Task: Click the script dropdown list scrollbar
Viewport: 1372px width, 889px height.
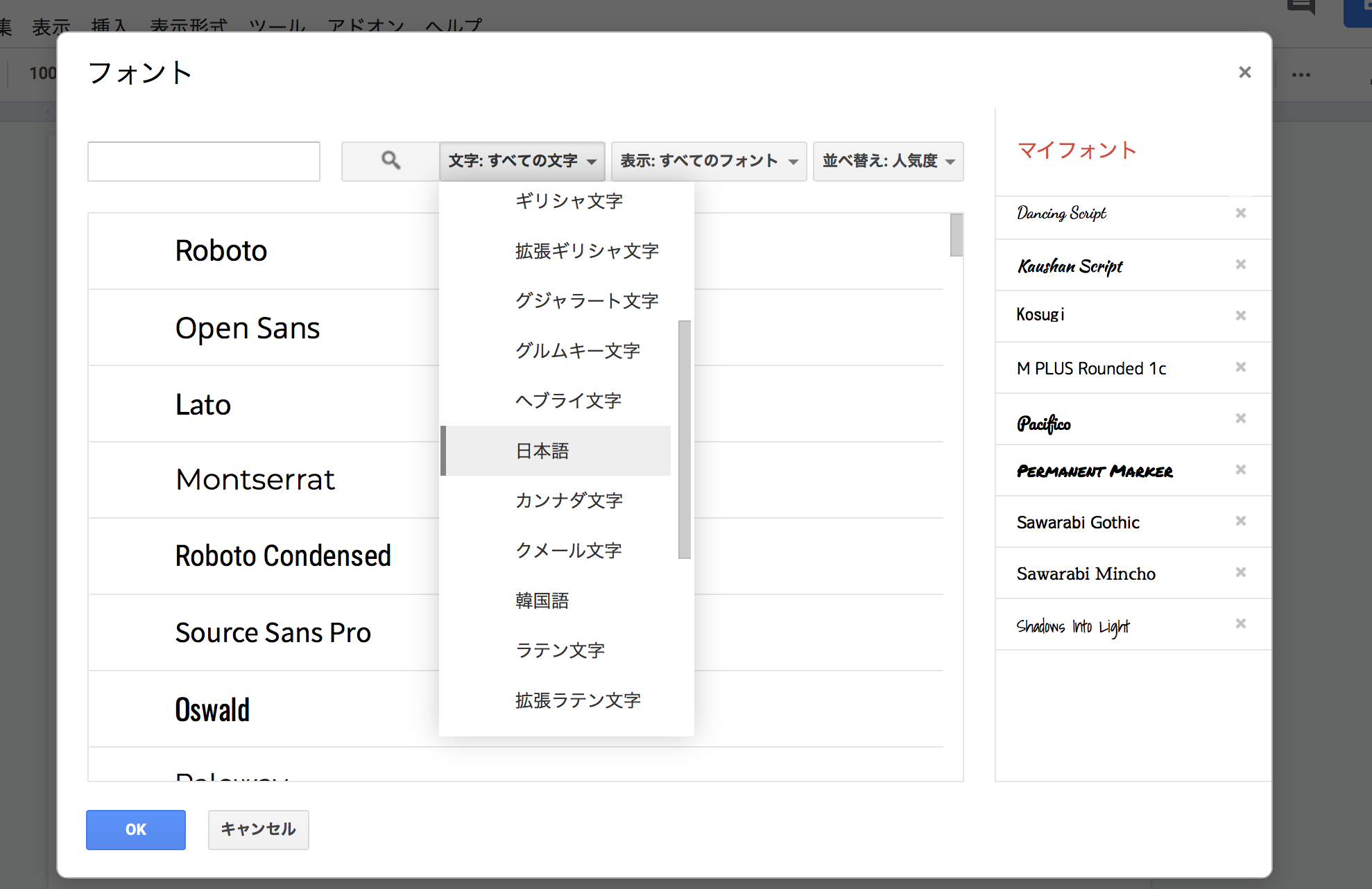Action: [x=685, y=439]
